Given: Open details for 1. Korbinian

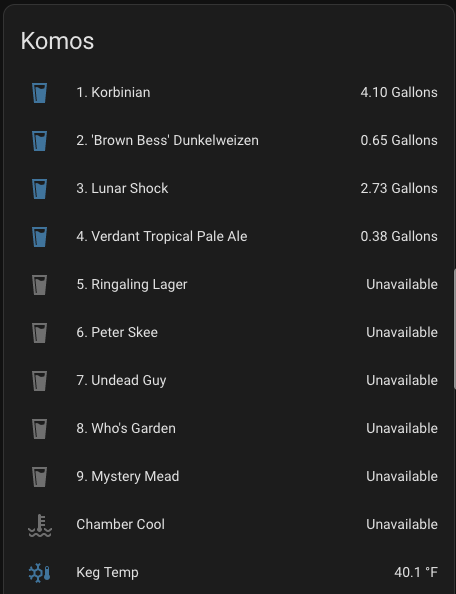Looking at the screenshot, I should (x=228, y=93).
